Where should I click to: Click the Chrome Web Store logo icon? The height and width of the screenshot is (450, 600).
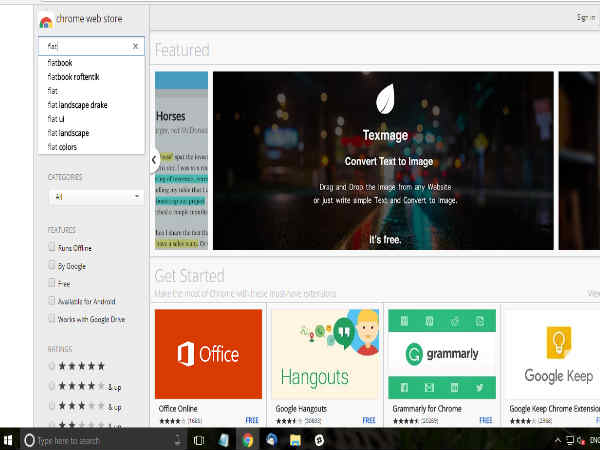[46, 22]
